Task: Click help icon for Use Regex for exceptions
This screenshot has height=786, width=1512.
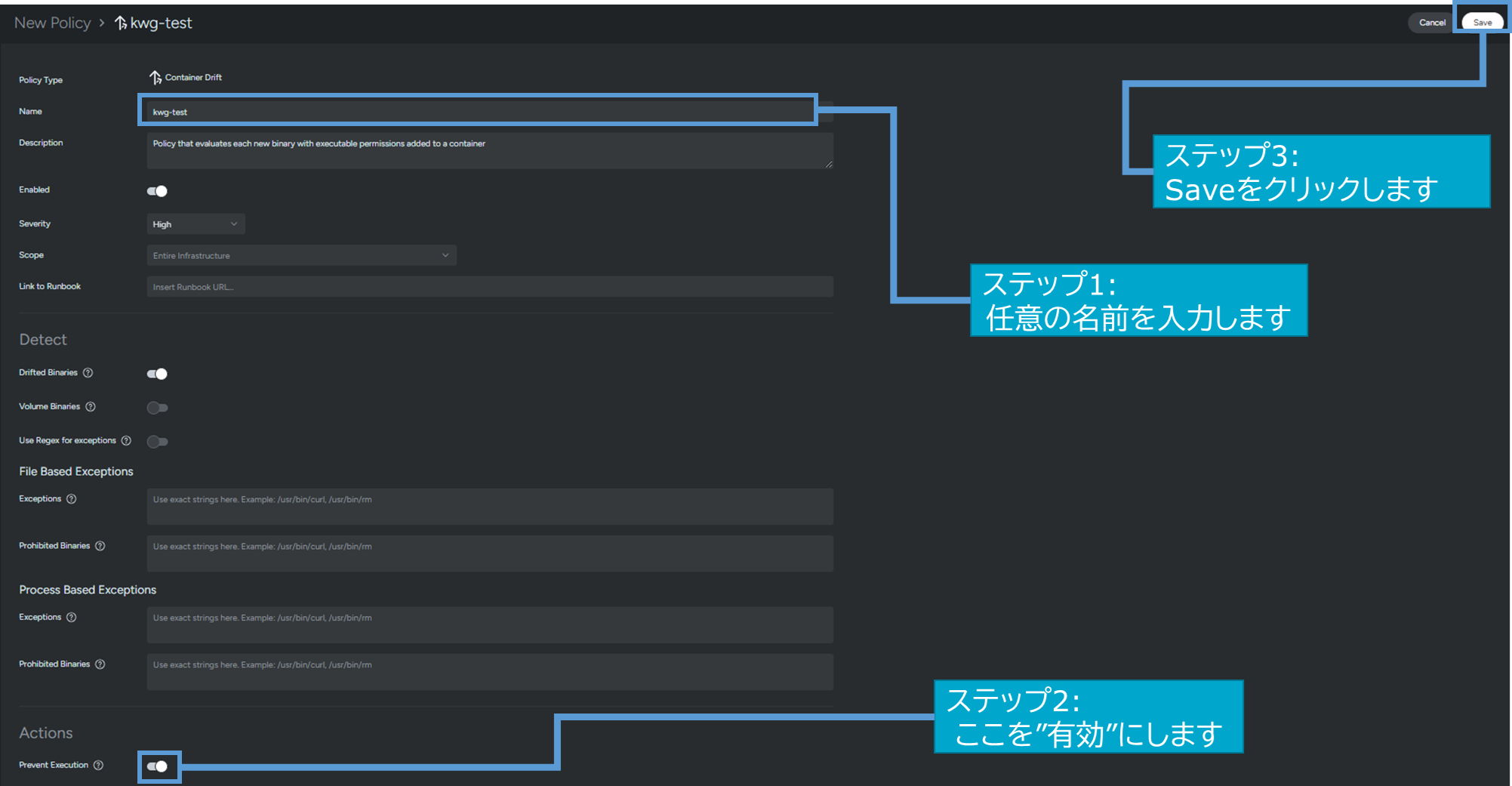Action: coord(126,441)
